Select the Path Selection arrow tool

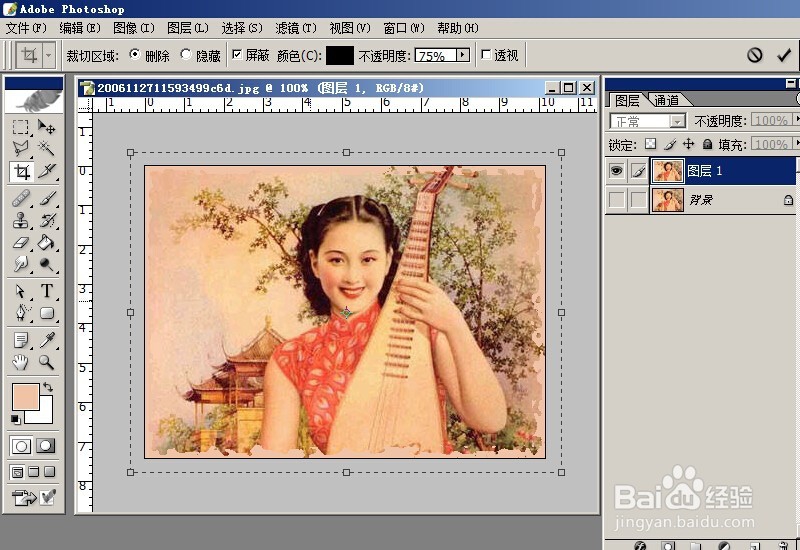pyautogui.click(x=20, y=291)
